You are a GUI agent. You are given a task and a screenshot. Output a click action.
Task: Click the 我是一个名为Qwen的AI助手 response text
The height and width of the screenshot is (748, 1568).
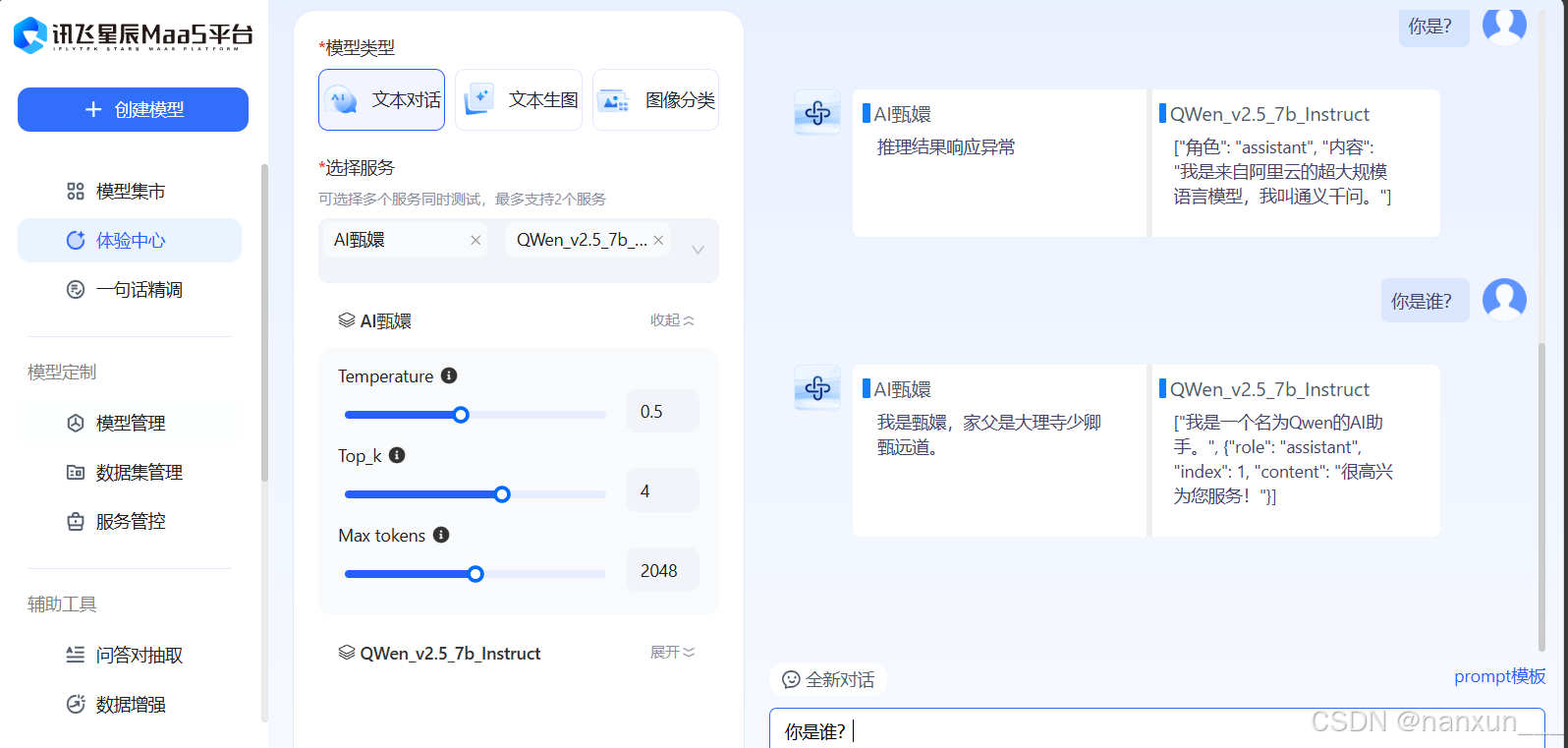pyautogui.click(x=1283, y=459)
